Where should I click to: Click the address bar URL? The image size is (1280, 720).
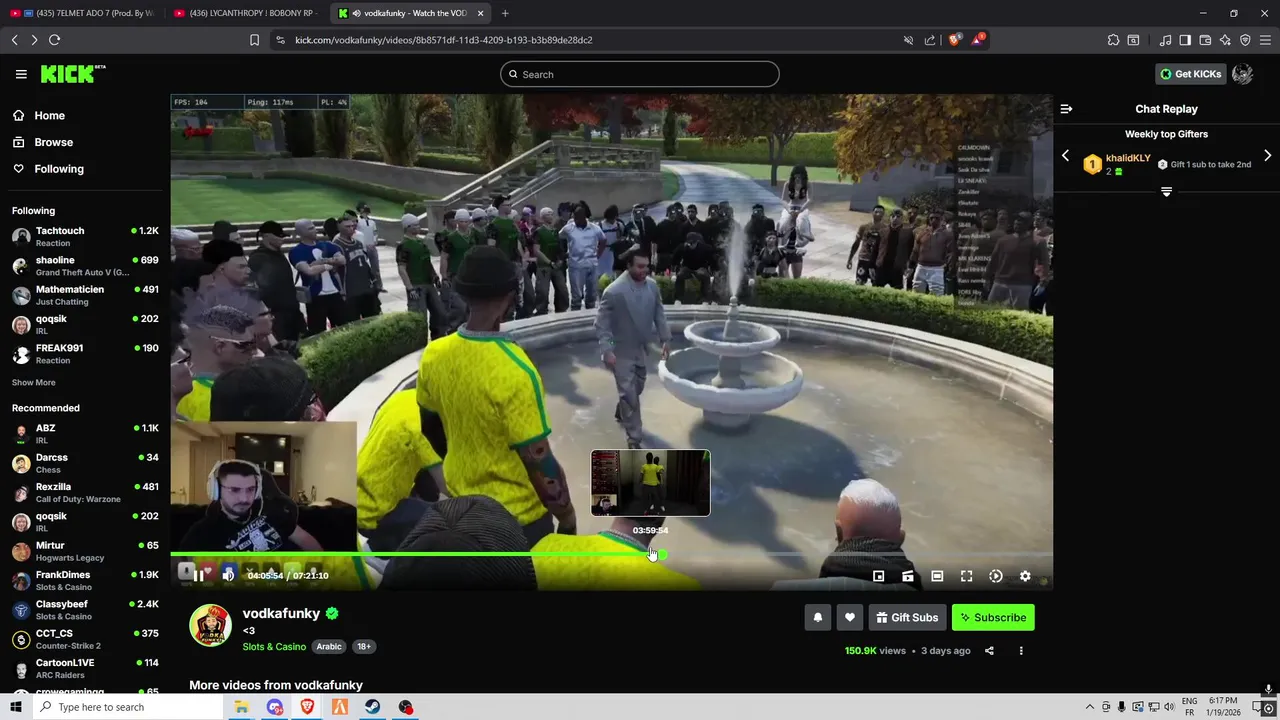[x=443, y=40]
